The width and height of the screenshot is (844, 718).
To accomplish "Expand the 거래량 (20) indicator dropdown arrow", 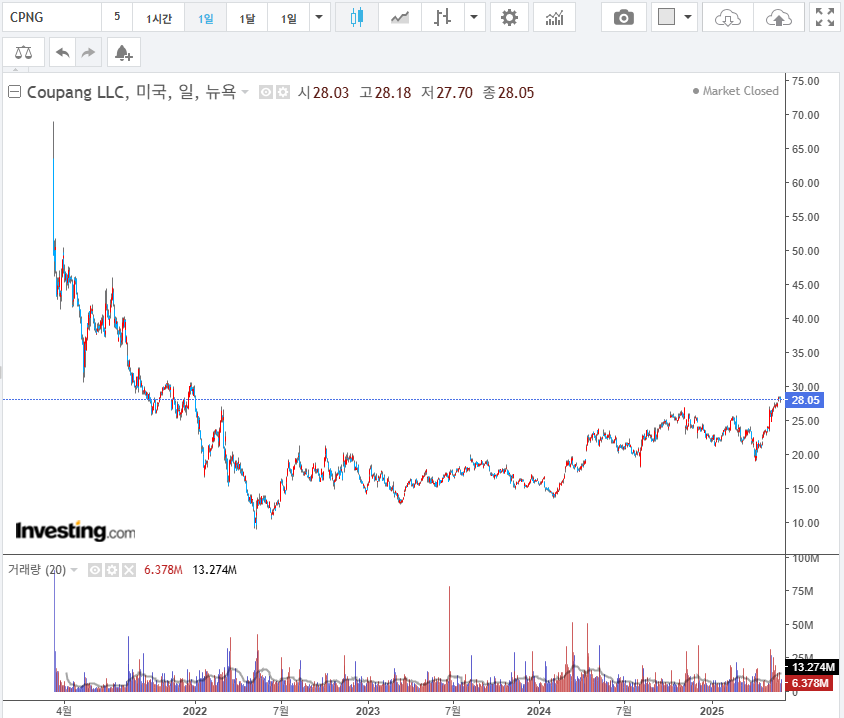I will [74, 569].
